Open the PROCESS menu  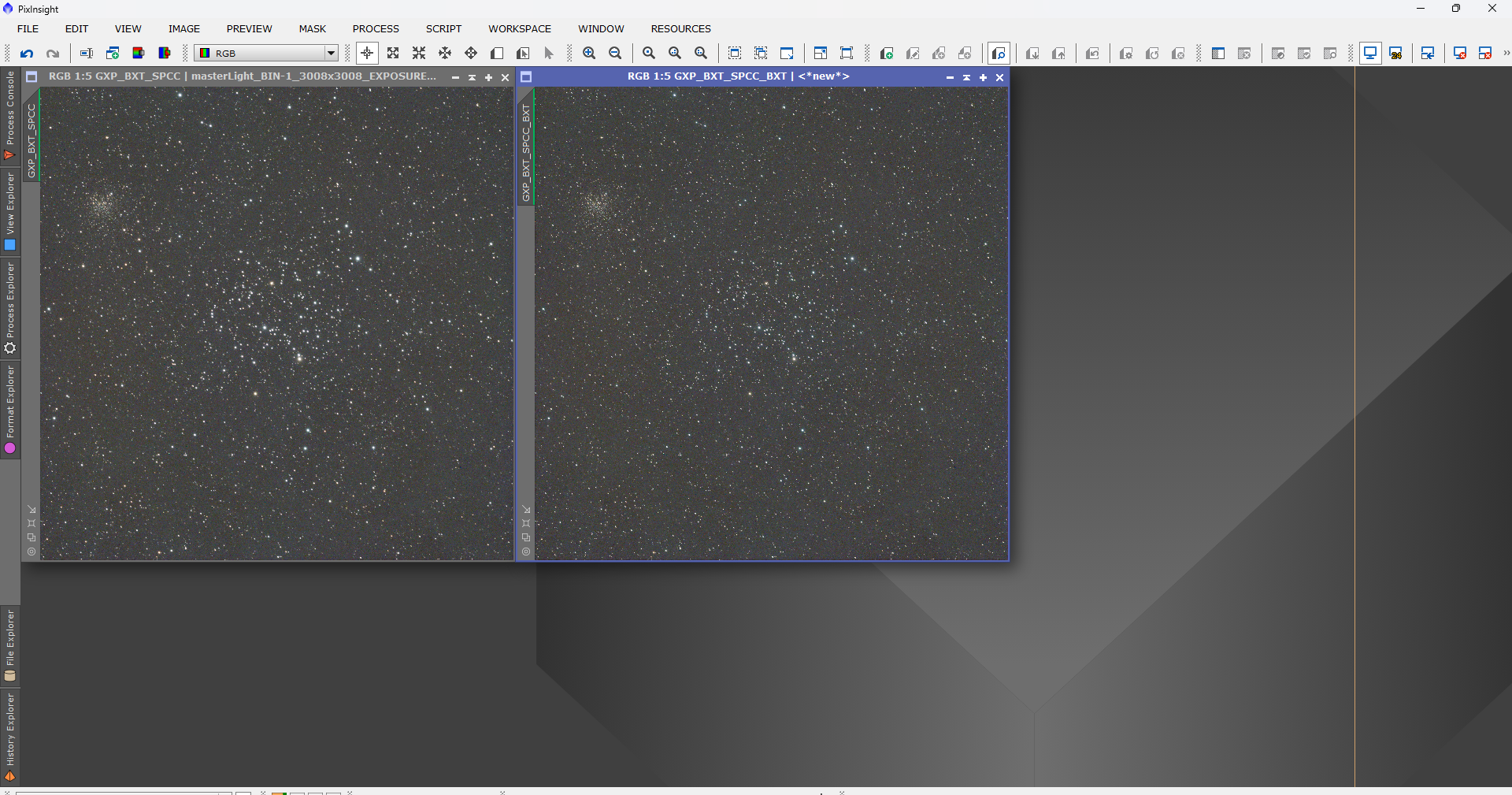pos(376,29)
